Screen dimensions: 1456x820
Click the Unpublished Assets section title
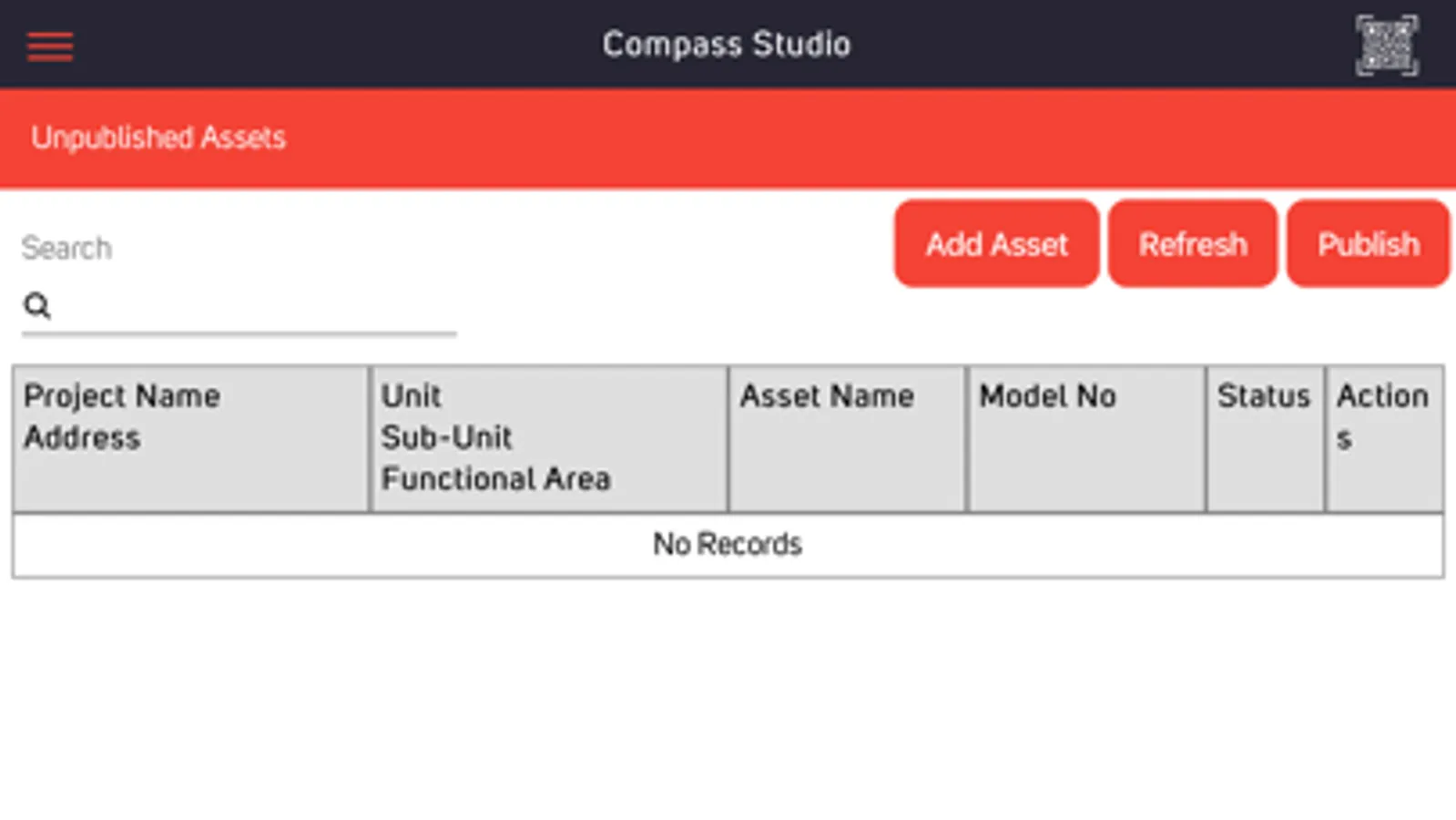pyautogui.click(x=158, y=138)
